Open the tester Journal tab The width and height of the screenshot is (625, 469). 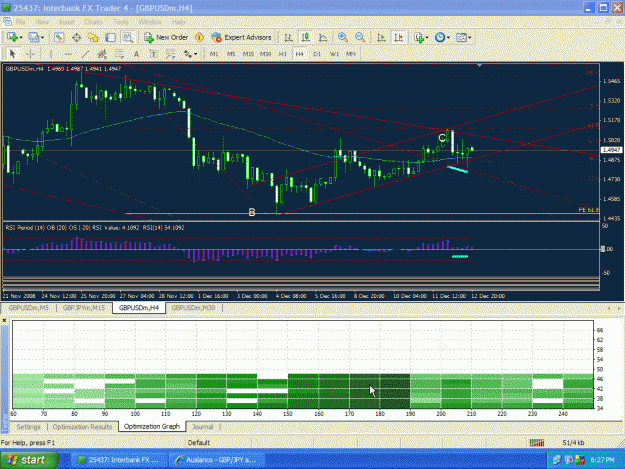click(202, 427)
